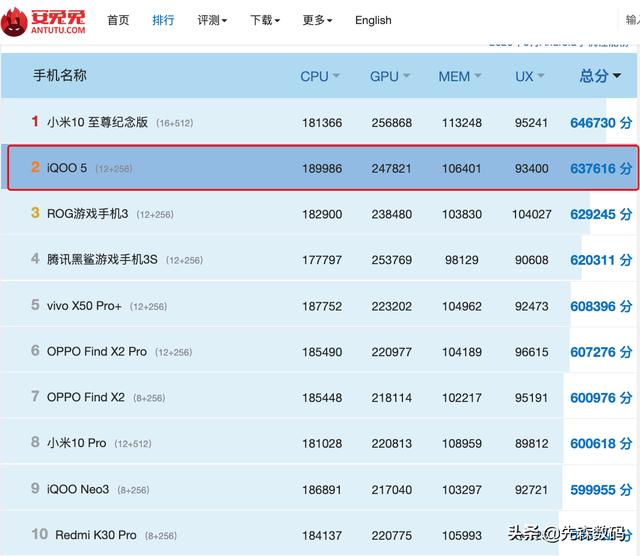The image size is (640, 556).
Task: Expand the 更多 dropdown menu
Action: coord(317,20)
